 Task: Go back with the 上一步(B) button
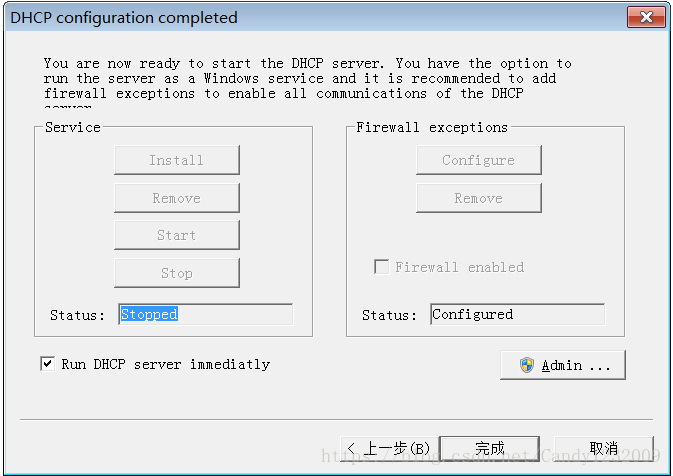coord(387,448)
